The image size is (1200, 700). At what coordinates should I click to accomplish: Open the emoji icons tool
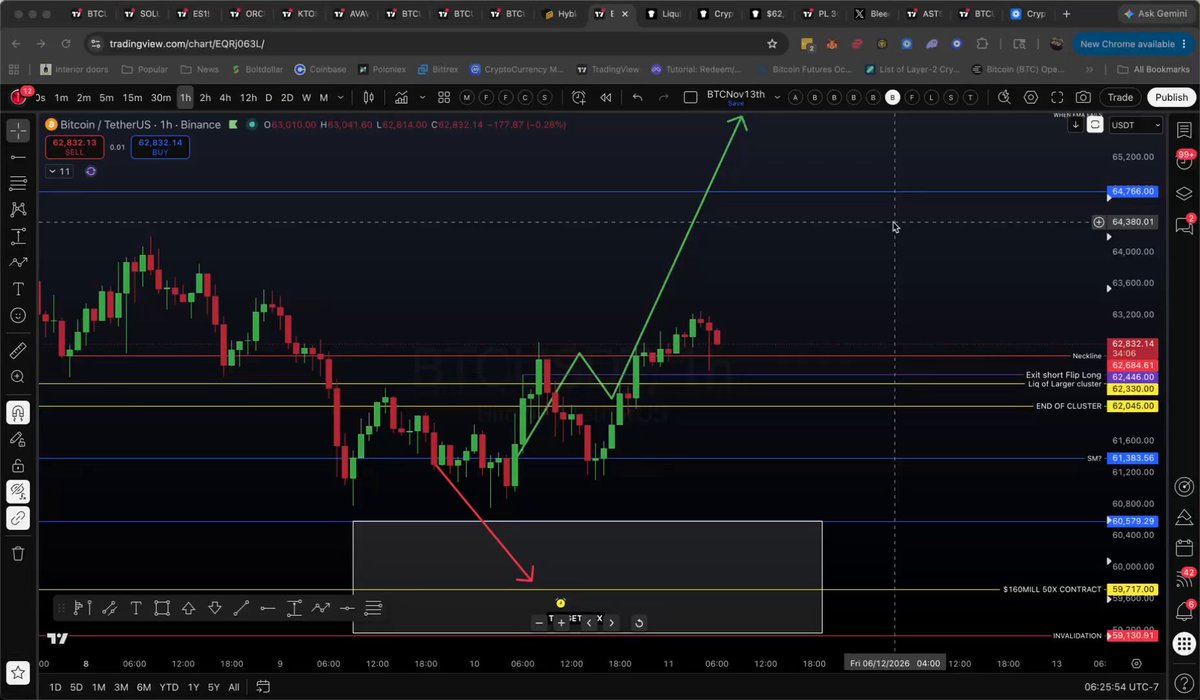pos(18,314)
